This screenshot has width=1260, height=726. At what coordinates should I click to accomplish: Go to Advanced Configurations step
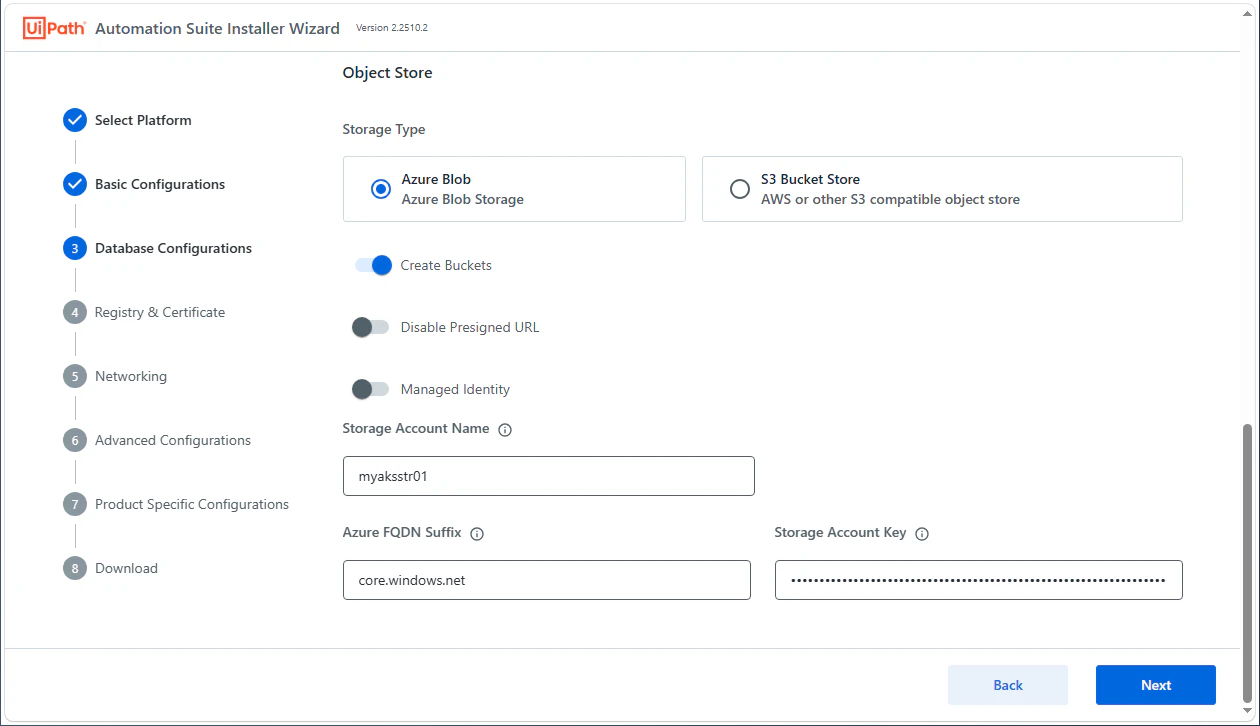173,440
